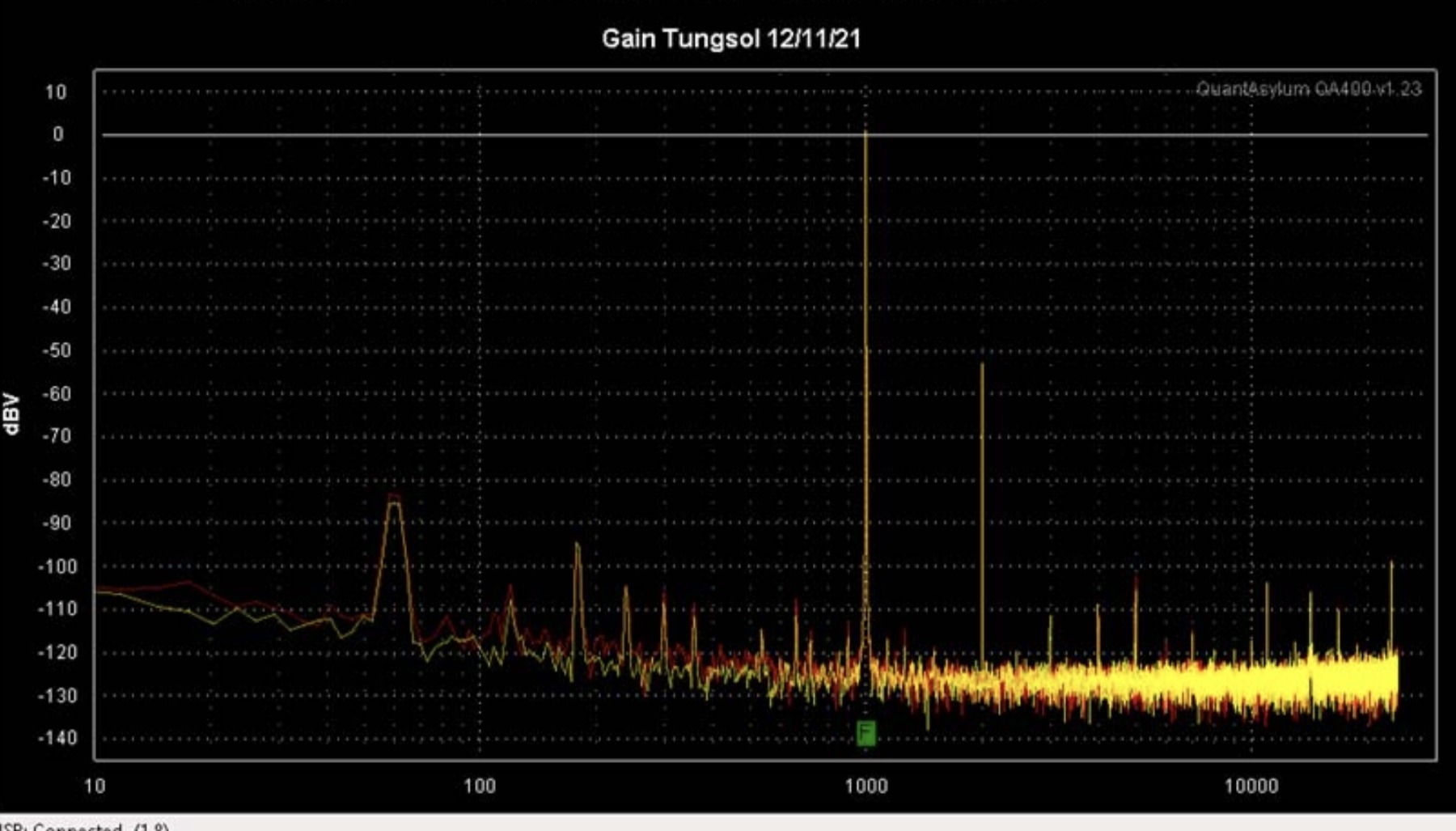Click the 1000 Hz frequency axis label
Image resolution: width=1456 pixels, height=831 pixels.
[866, 786]
